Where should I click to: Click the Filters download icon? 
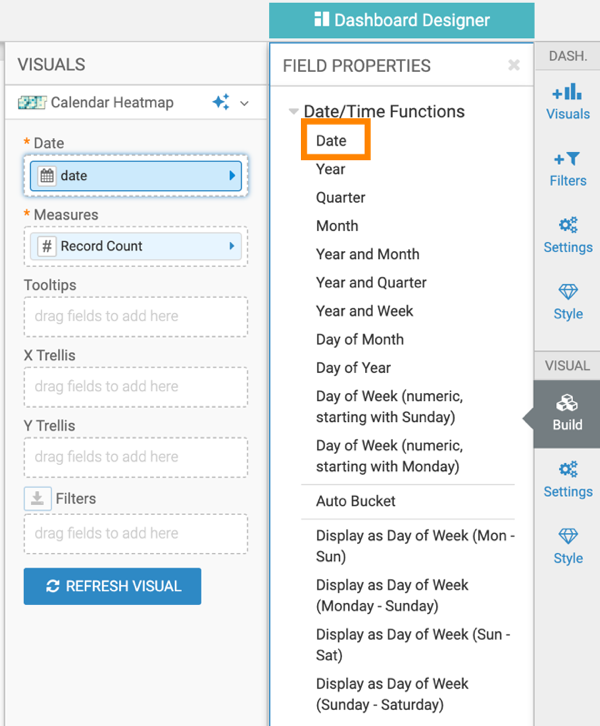38,498
